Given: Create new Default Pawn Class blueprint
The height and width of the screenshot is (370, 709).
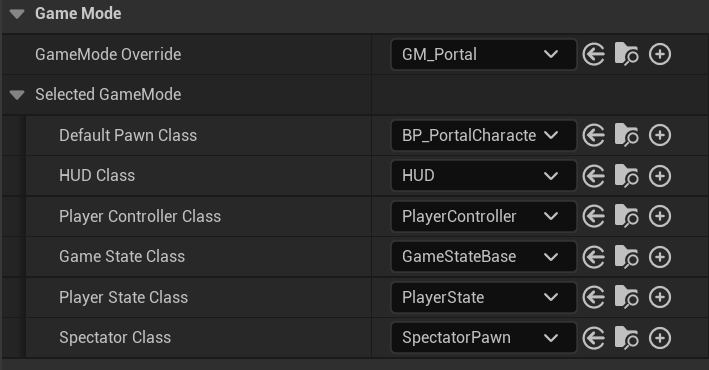Looking at the screenshot, I should click(x=660, y=135).
